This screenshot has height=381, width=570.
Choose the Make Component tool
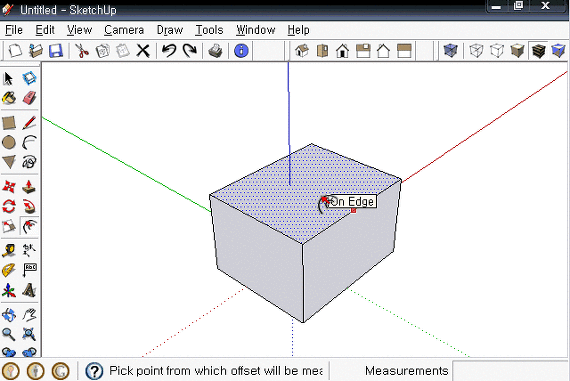pos(29,78)
